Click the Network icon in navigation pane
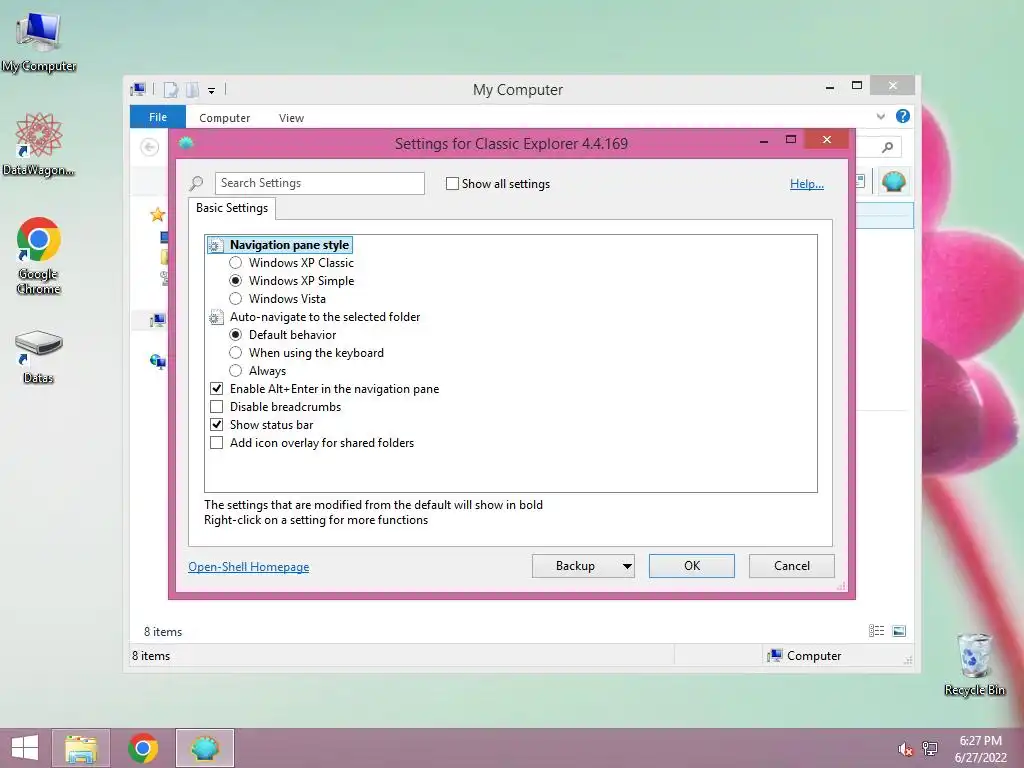 pos(157,361)
